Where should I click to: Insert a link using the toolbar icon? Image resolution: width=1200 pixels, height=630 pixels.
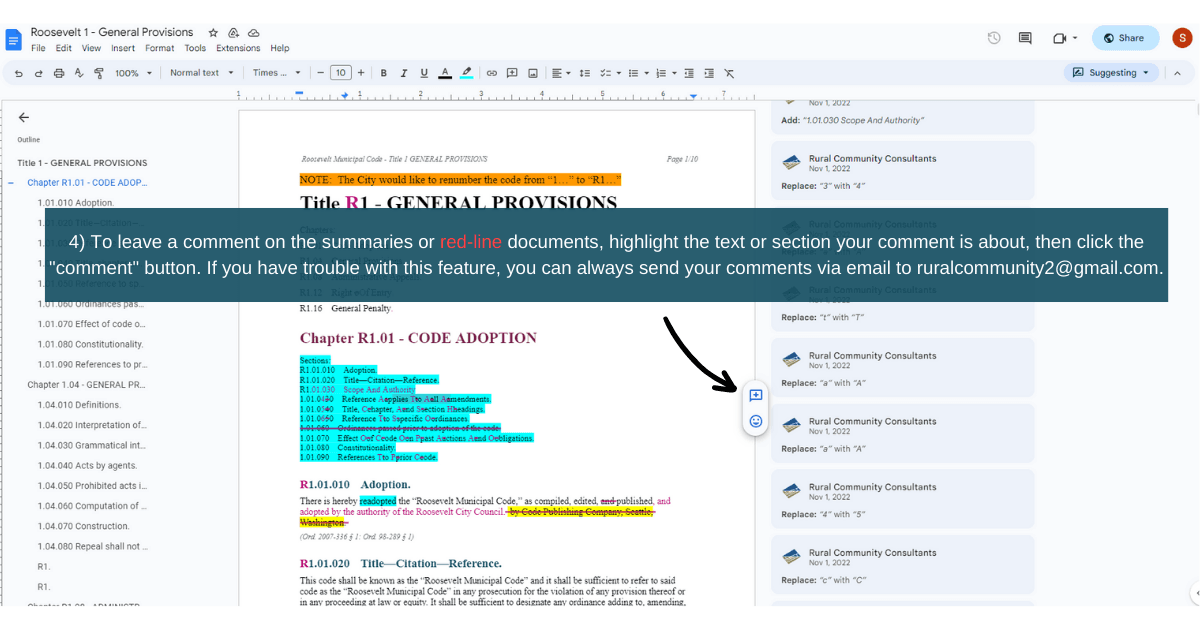pos(490,73)
